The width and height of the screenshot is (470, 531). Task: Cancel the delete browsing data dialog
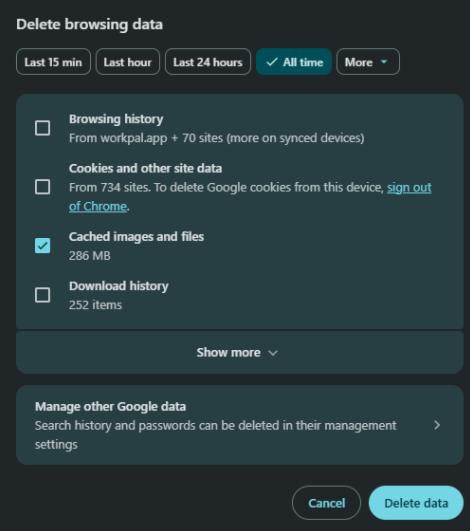[x=326, y=503]
